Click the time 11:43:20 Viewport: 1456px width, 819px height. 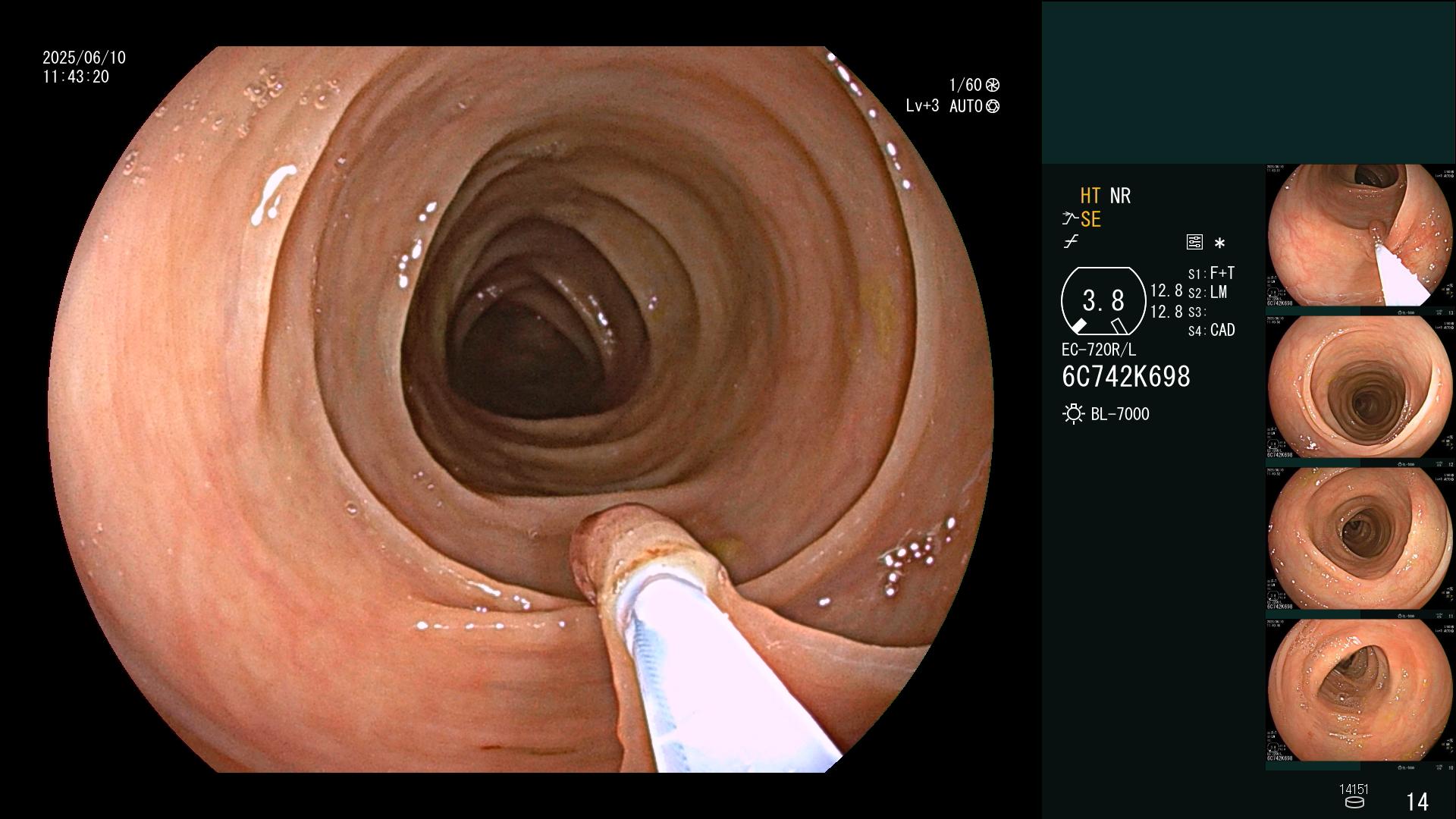click(76, 77)
